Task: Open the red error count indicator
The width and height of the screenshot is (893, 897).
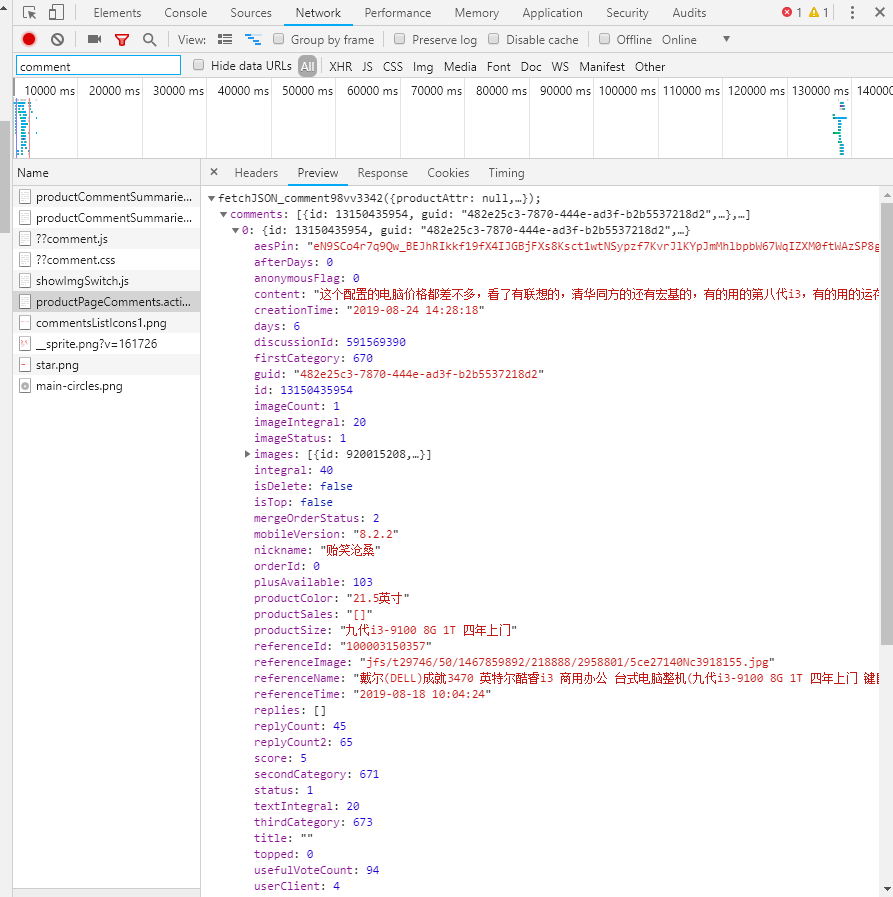Action: (x=792, y=13)
